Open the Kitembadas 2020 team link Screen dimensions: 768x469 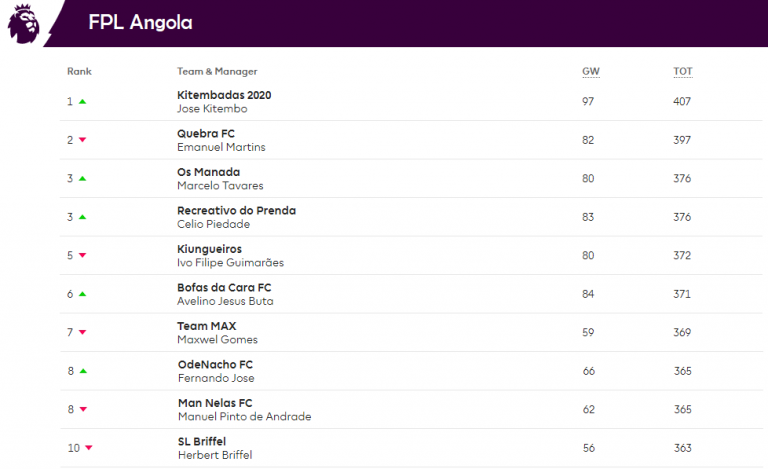[x=224, y=95]
